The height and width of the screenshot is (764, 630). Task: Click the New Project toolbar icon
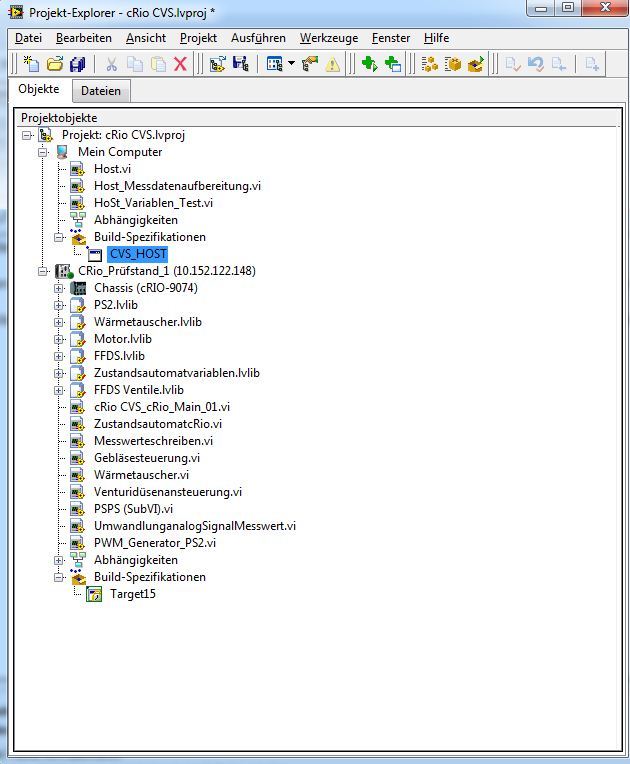[31, 64]
